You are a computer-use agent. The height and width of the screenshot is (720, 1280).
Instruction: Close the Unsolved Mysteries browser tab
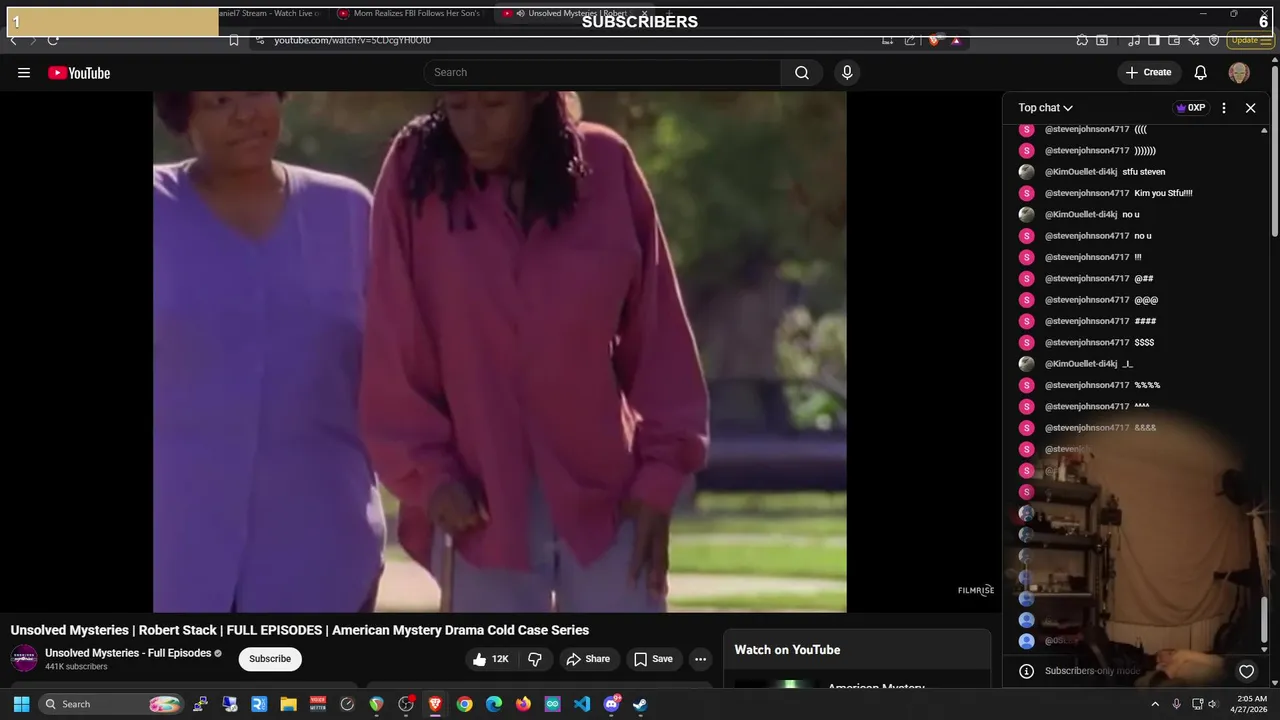644,14
